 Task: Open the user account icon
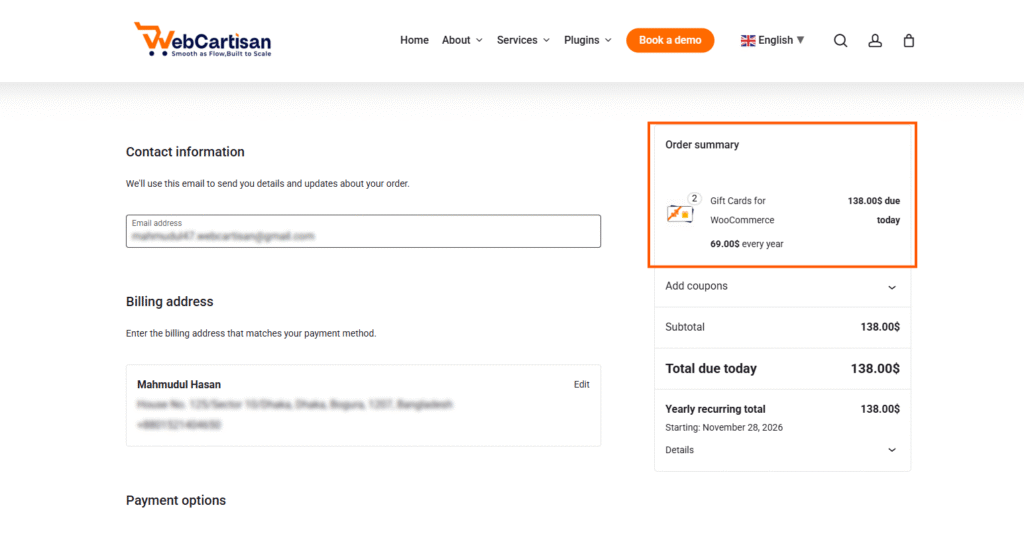tap(875, 41)
